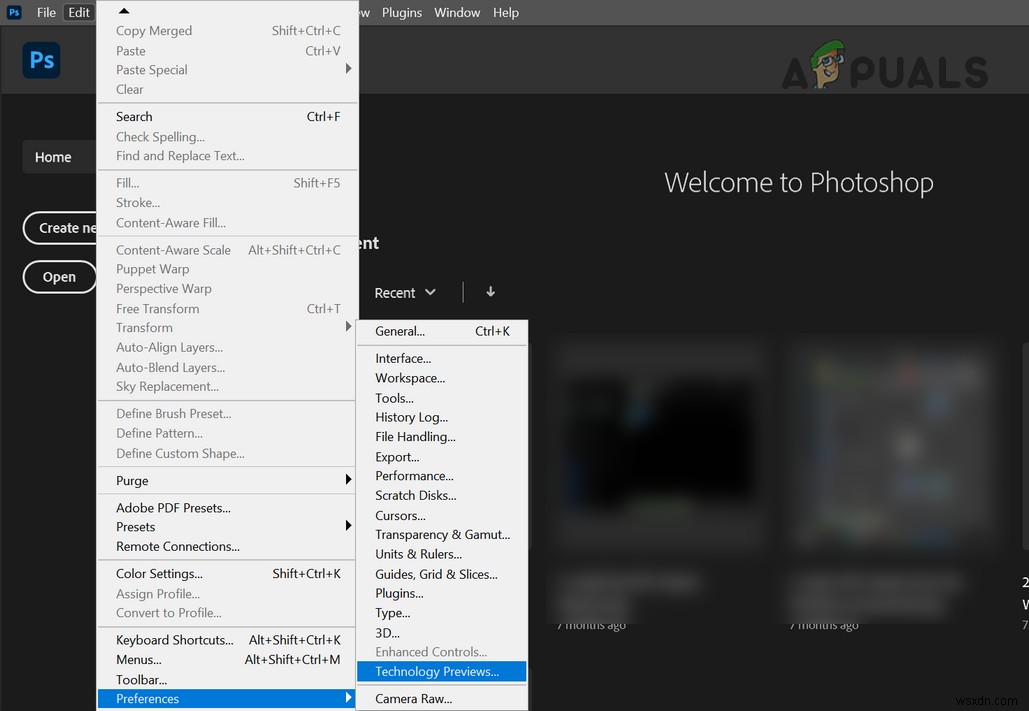Select Menus... in Edit menu

(x=226, y=660)
